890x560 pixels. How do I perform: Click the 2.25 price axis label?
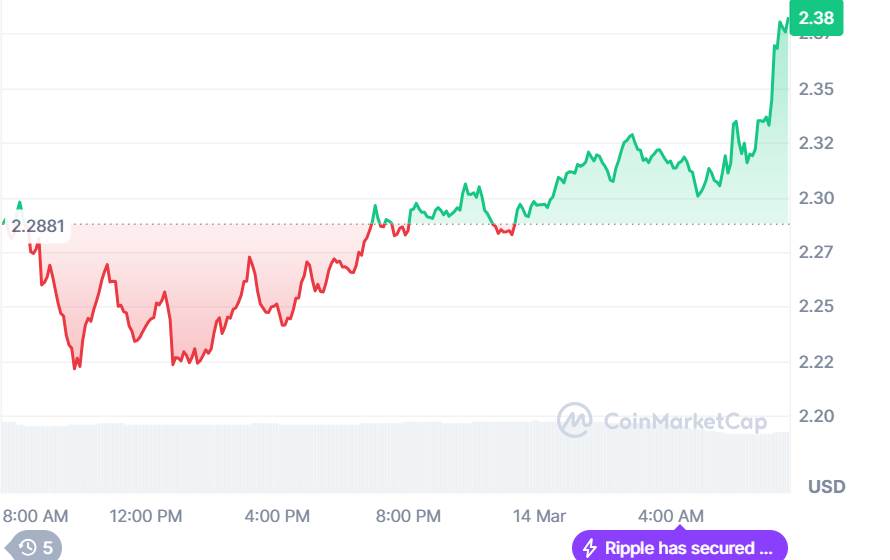click(819, 306)
